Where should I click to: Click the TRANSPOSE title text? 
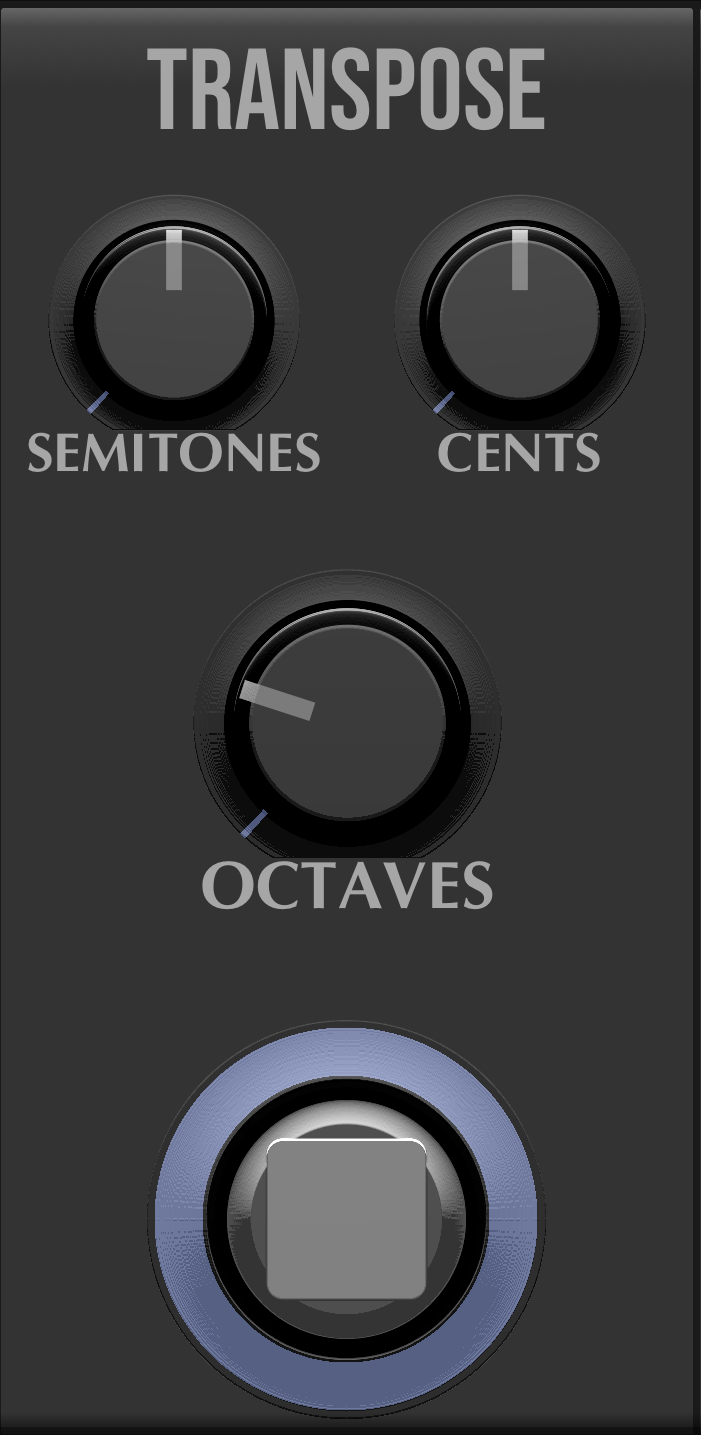tap(346, 92)
